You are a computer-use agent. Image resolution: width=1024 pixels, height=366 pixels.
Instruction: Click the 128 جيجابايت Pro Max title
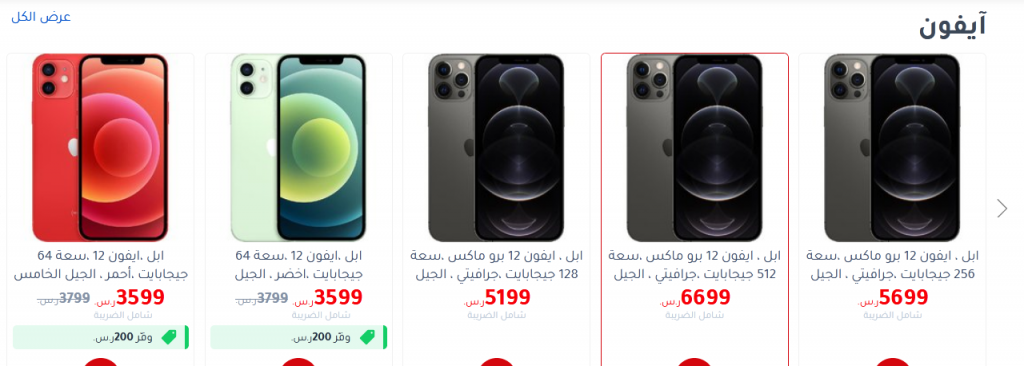click(x=496, y=265)
